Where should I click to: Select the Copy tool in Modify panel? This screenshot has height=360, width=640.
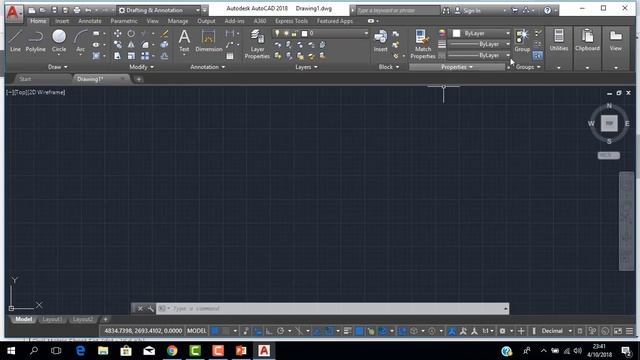tap(118, 44)
